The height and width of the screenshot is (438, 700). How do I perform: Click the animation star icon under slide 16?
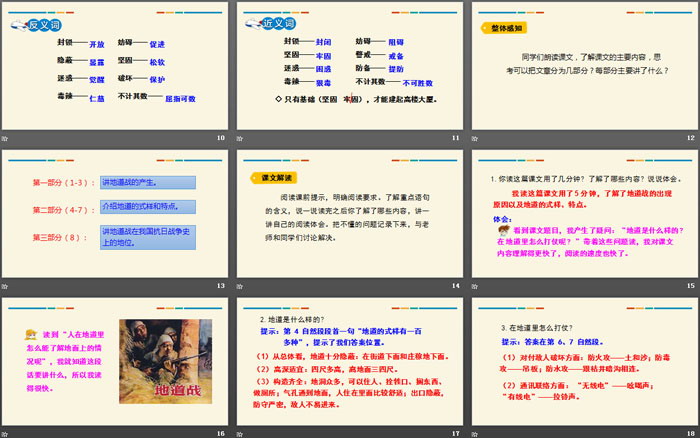click(x=5, y=434)
